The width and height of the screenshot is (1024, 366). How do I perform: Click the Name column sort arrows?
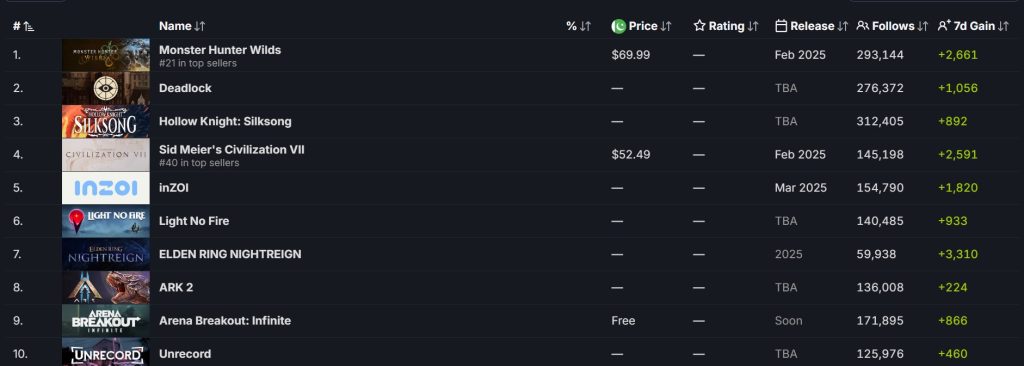tap(200, 26)
